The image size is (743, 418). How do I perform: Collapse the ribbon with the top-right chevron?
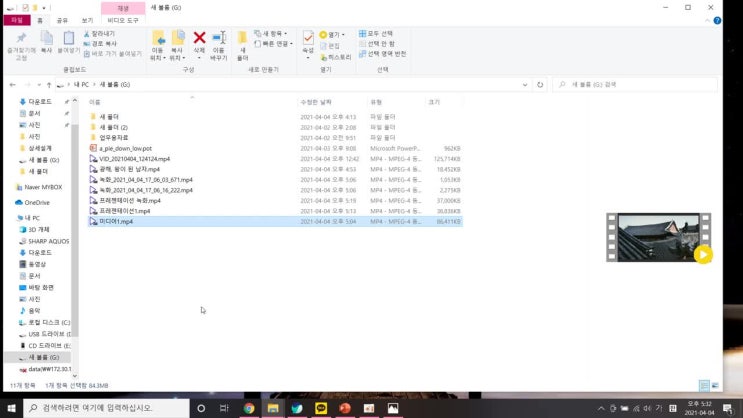point(707,20)
